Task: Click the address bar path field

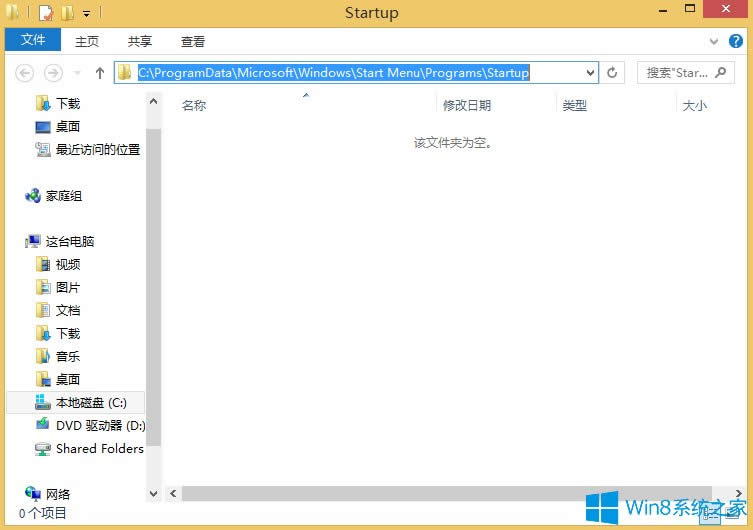Action: pos(355,72)
